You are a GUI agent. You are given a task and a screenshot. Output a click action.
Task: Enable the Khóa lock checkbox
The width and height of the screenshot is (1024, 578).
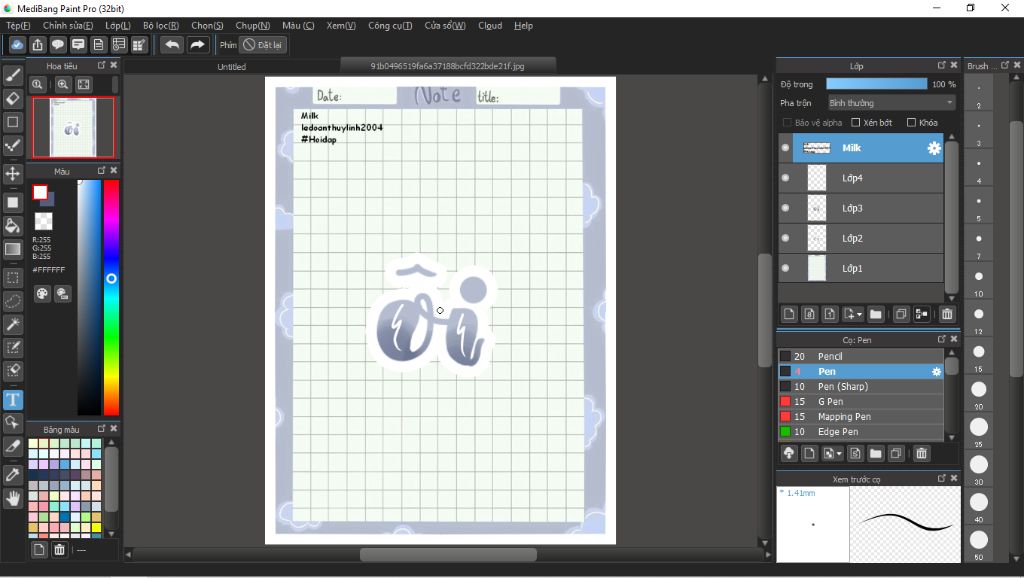(911, 123)
